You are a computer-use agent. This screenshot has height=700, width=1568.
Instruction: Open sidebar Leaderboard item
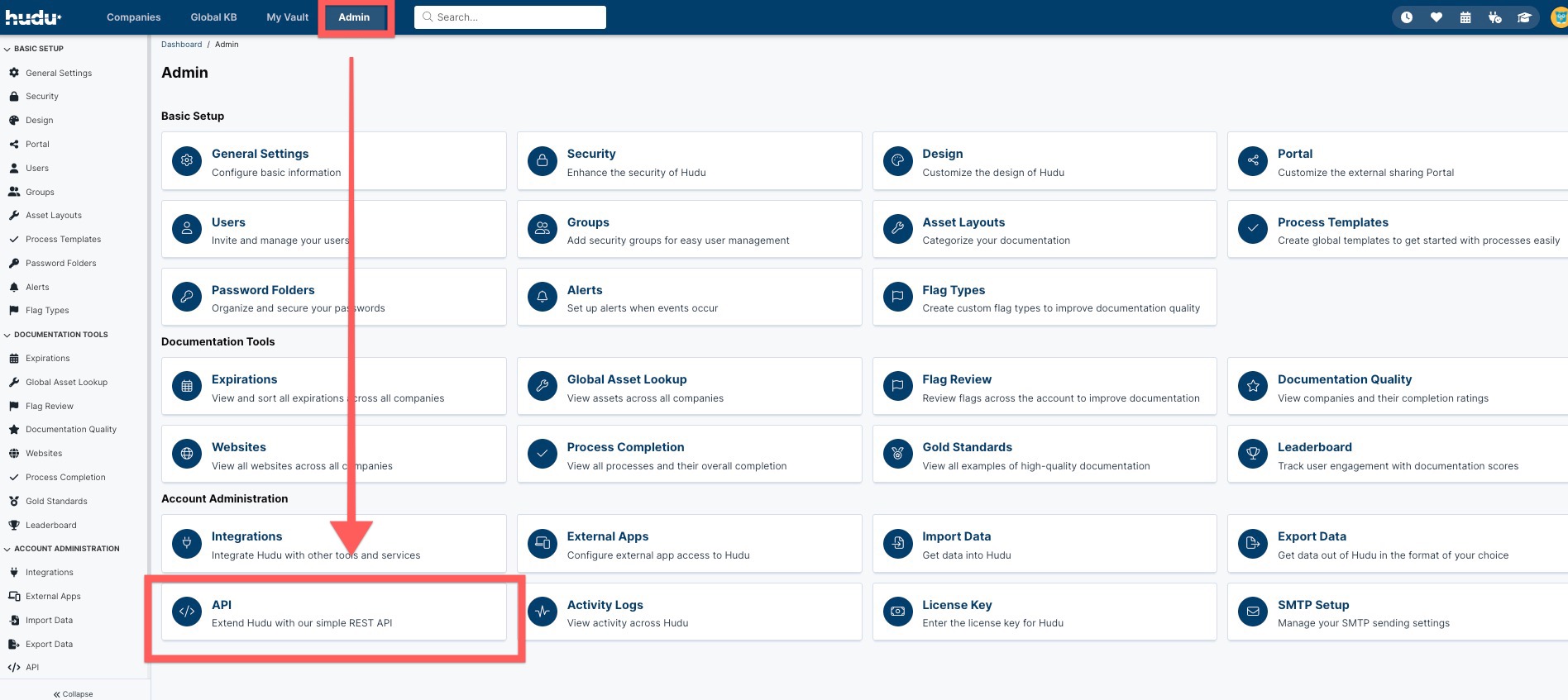click(x=50, y=525)
